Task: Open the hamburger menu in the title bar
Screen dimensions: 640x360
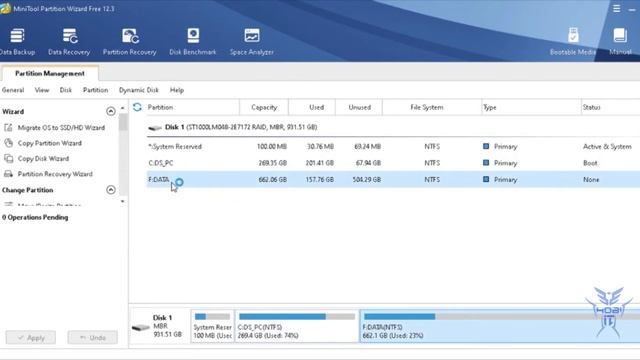Action: pyautogui.click(x=616, y=8)
